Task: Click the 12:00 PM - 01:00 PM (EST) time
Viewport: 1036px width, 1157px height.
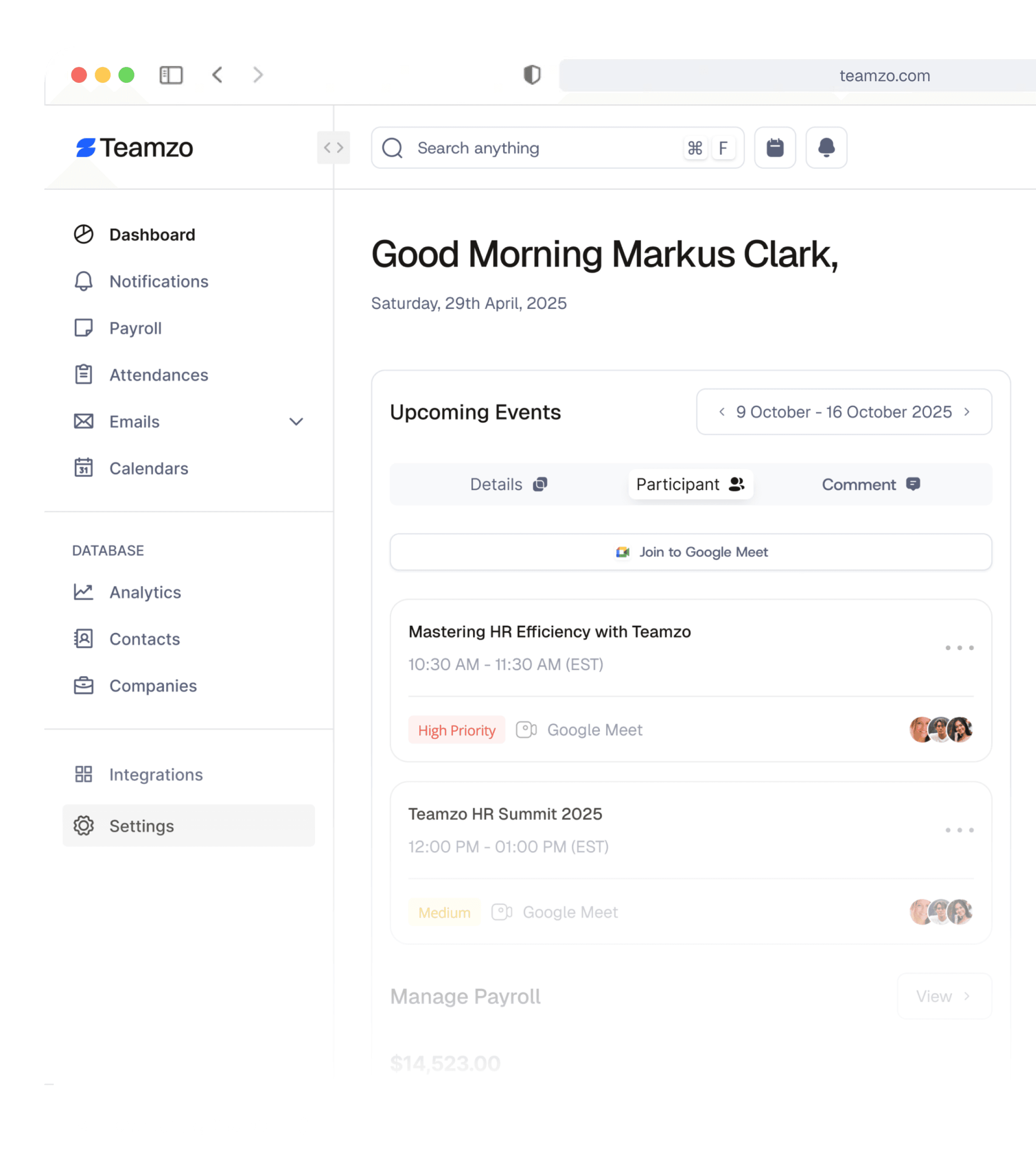Action: point(508,847)
